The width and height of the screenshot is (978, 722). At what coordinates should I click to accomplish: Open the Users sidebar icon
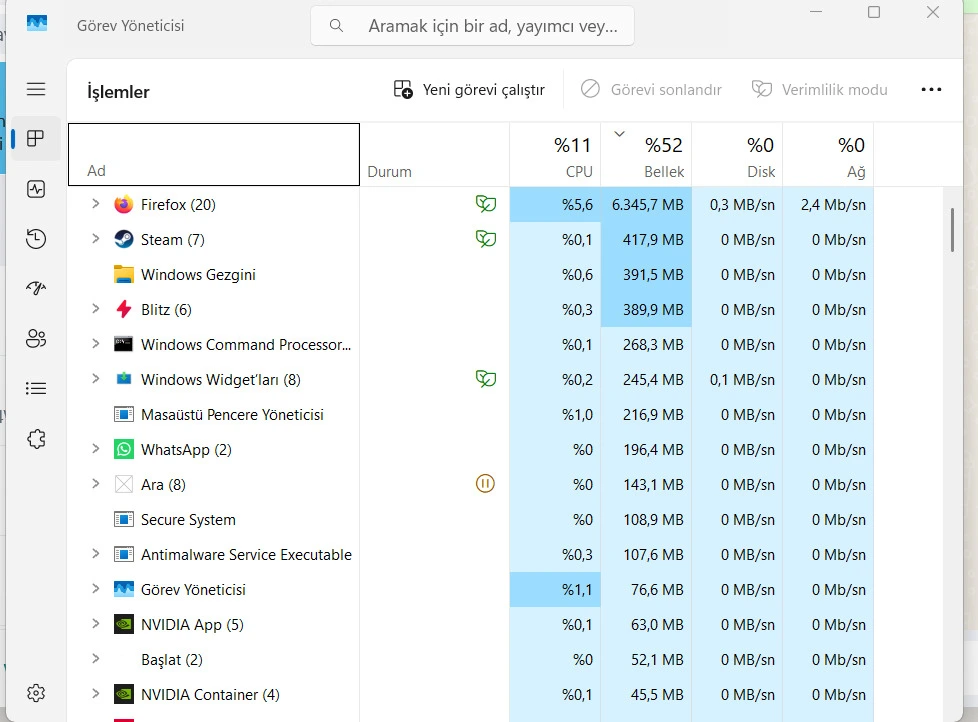(x=36, y=339)
